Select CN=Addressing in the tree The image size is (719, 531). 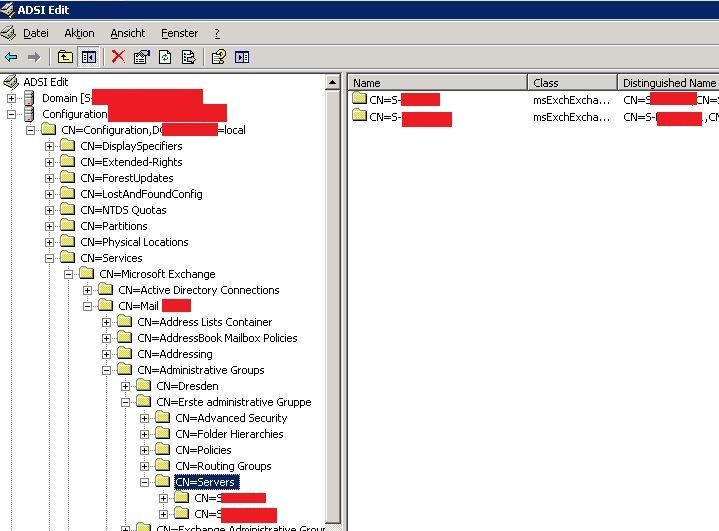tap(175, 354)
